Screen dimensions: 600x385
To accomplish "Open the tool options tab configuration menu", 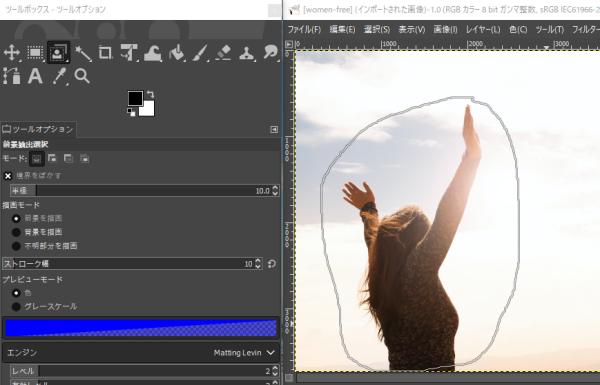I will click(x=274, y=130).
